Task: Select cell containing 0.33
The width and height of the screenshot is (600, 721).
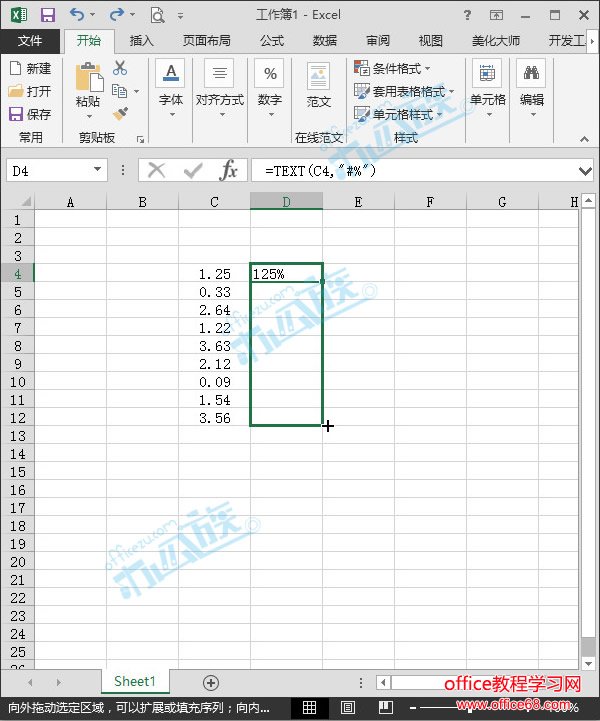Action: pos(214,292)
